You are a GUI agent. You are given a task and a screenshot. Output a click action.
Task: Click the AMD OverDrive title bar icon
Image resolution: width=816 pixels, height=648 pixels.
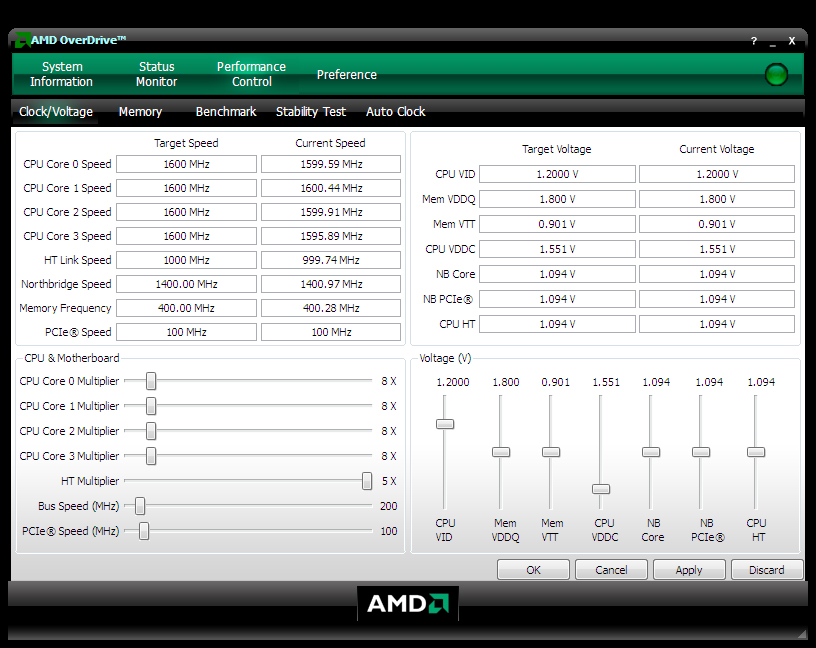(x=23, y=39)
